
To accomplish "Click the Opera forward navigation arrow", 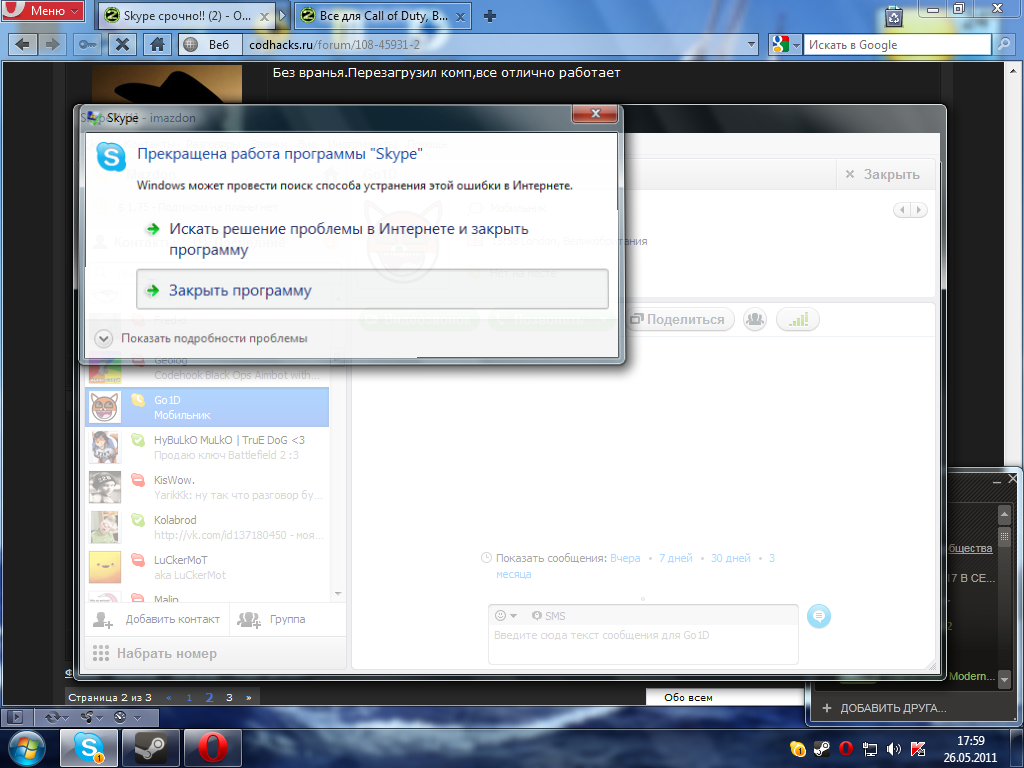I will coord(52,44).
